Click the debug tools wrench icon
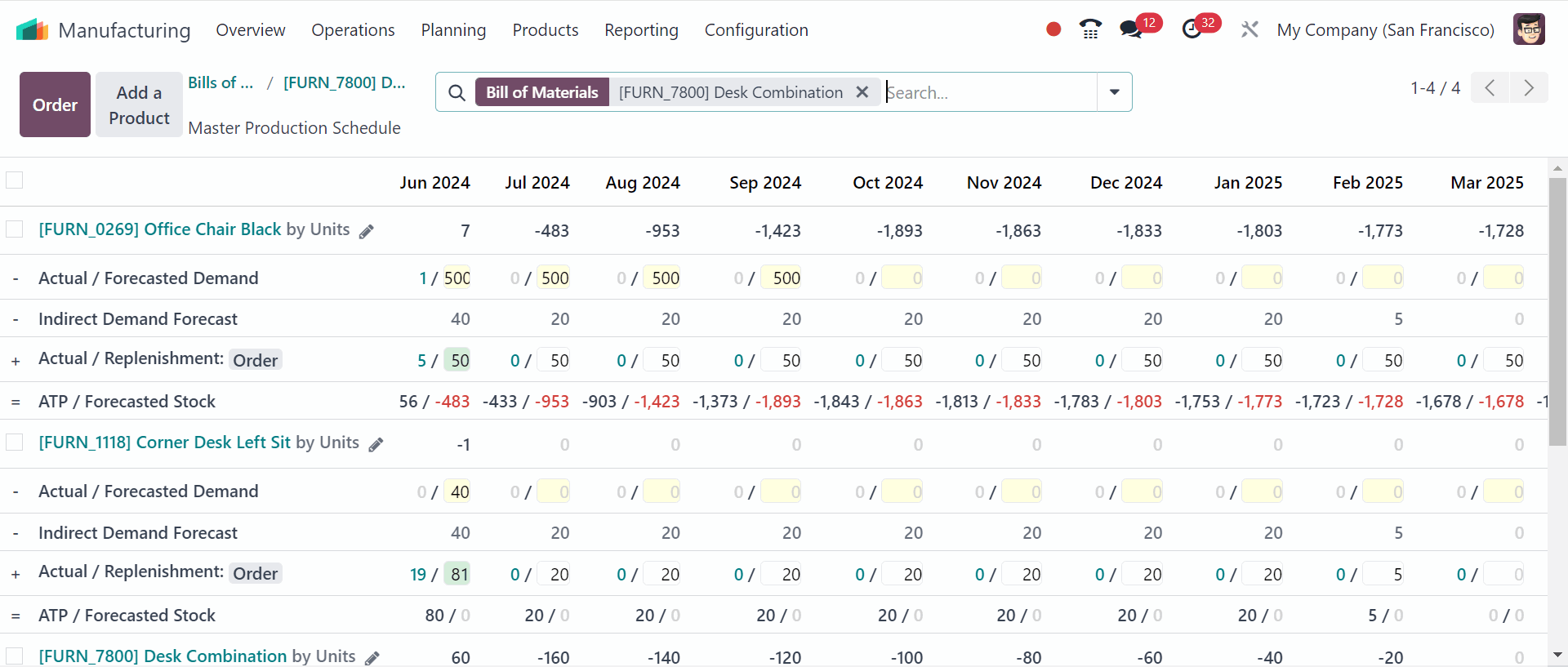This screenshot has height=667, width=1568. (1249, 29)
